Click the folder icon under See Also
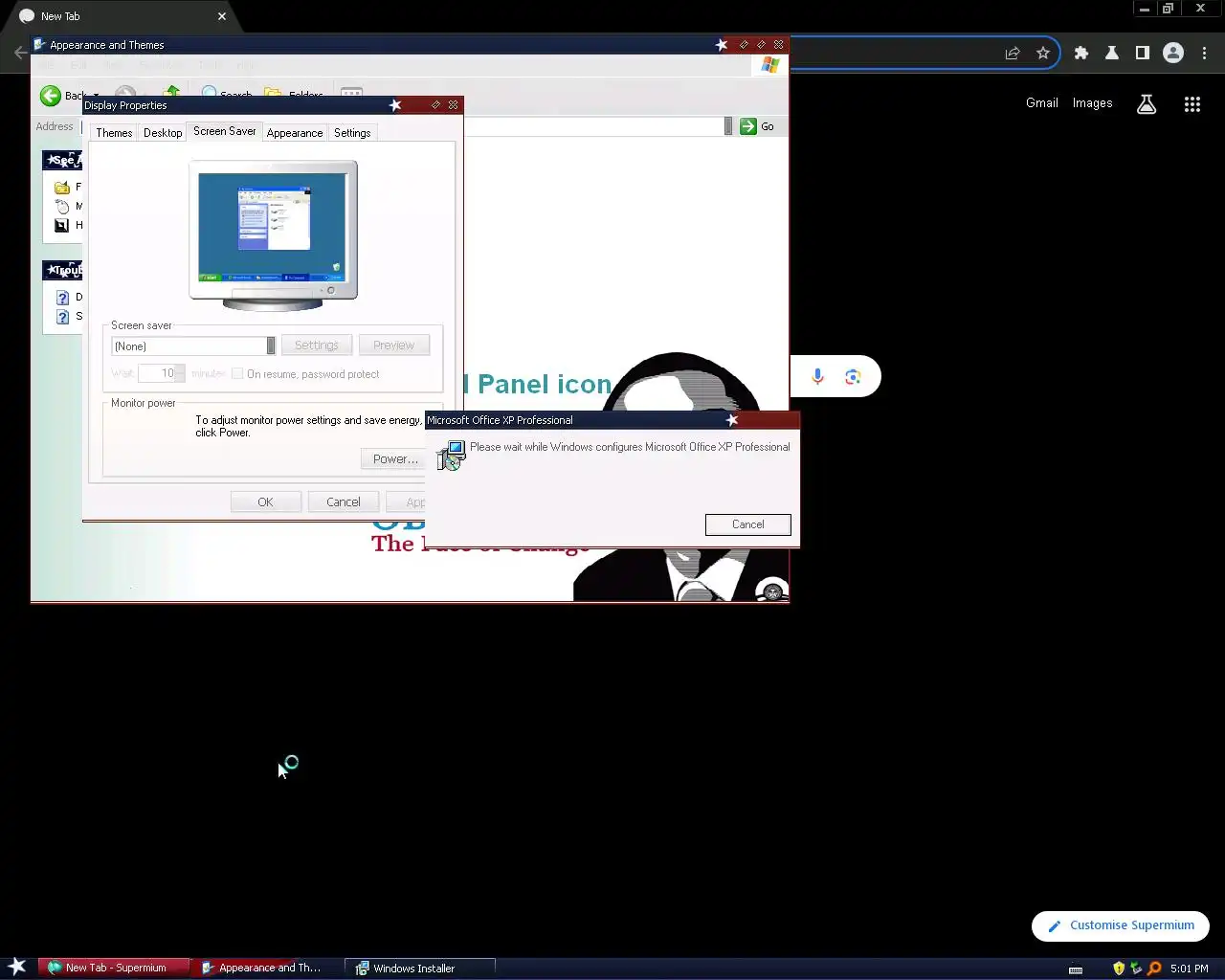1225x980 pixels. [62, 188]
